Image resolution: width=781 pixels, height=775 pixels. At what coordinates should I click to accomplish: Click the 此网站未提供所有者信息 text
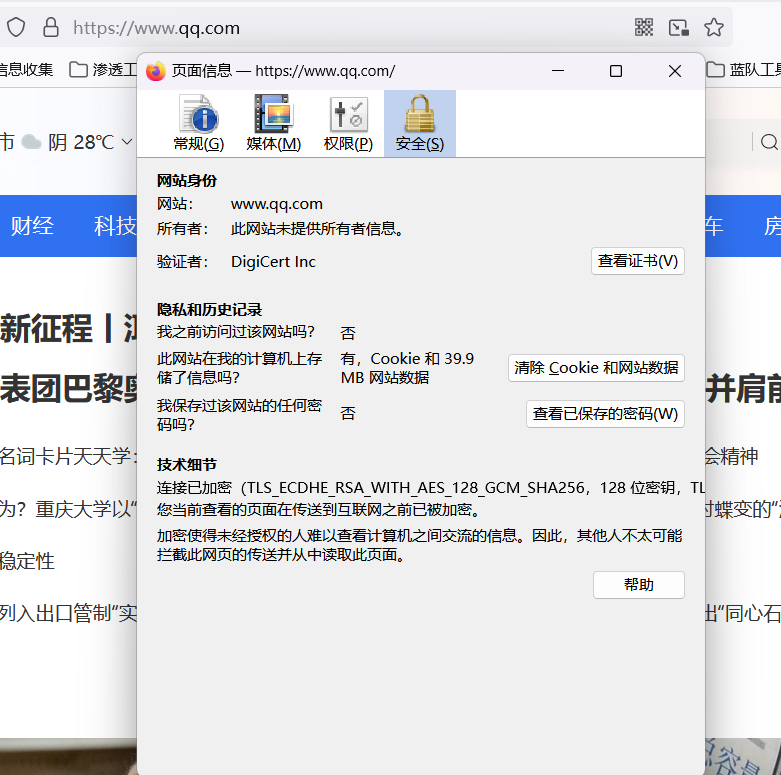pos(318,229)
